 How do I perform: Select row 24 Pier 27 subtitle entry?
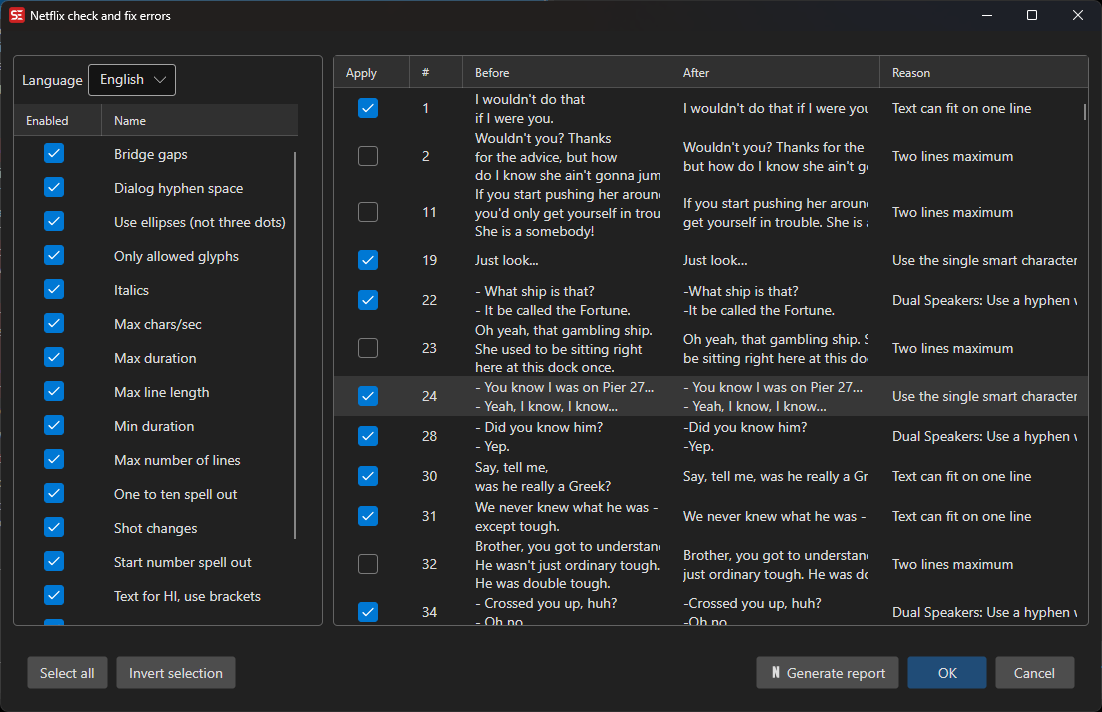click(x=711, y=396)
